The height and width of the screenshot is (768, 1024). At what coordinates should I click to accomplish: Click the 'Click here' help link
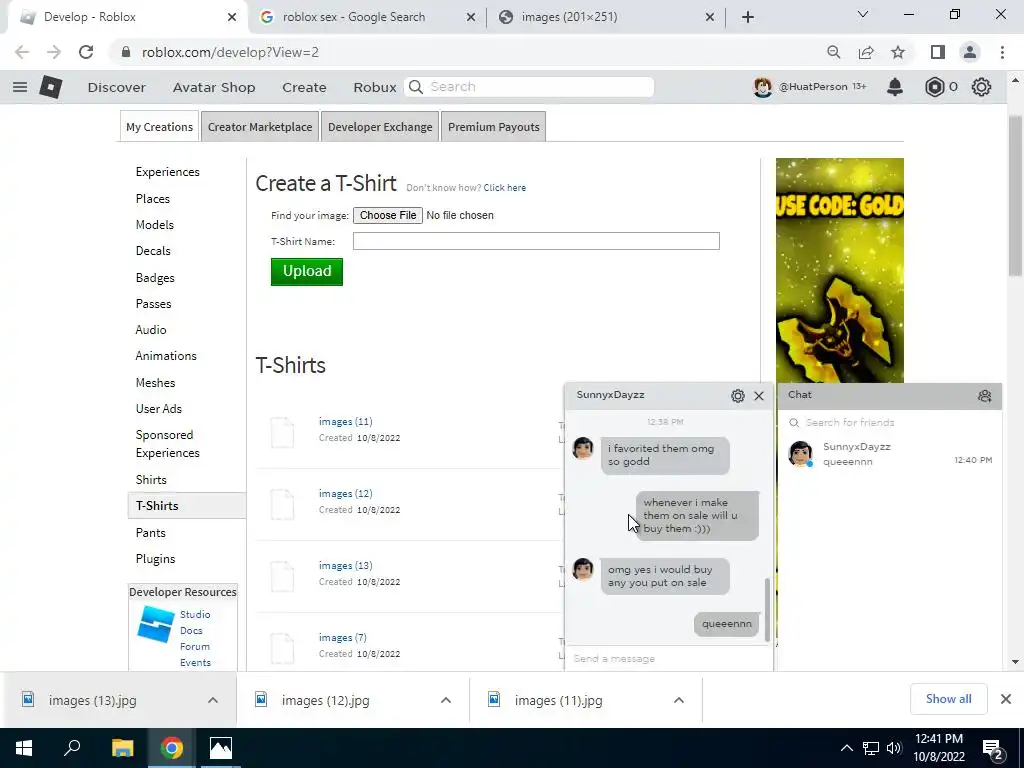pos(504,188)
